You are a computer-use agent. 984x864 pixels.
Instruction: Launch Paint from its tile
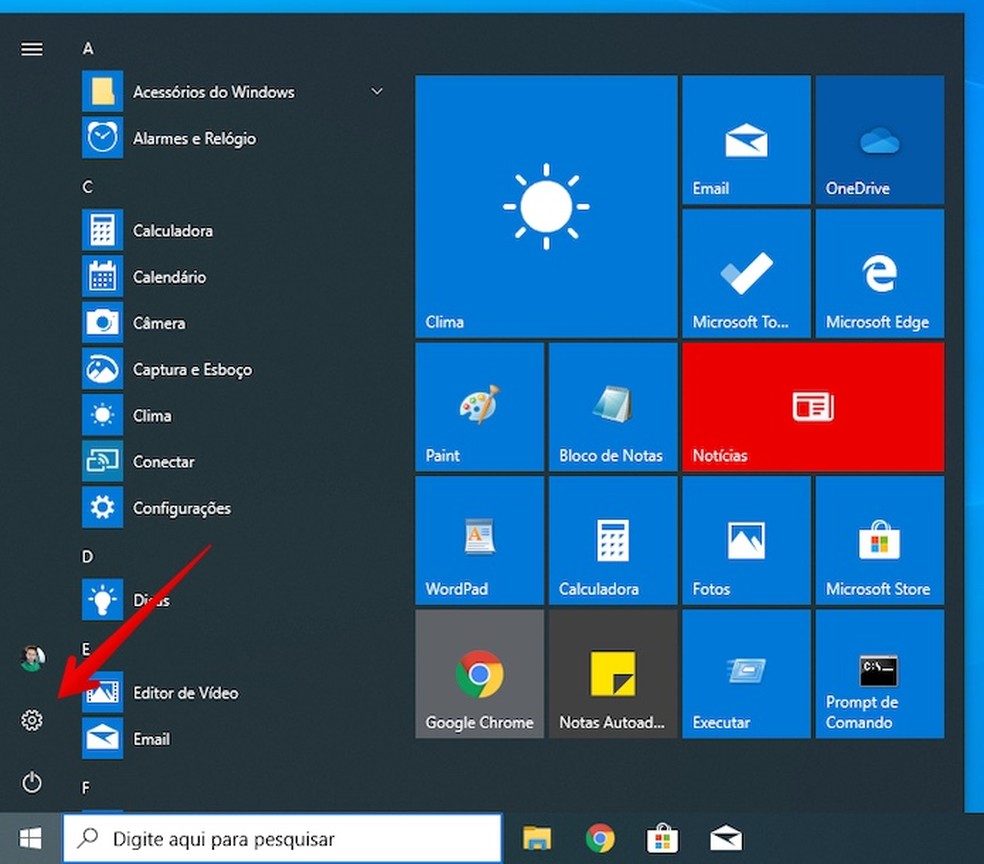479,406
